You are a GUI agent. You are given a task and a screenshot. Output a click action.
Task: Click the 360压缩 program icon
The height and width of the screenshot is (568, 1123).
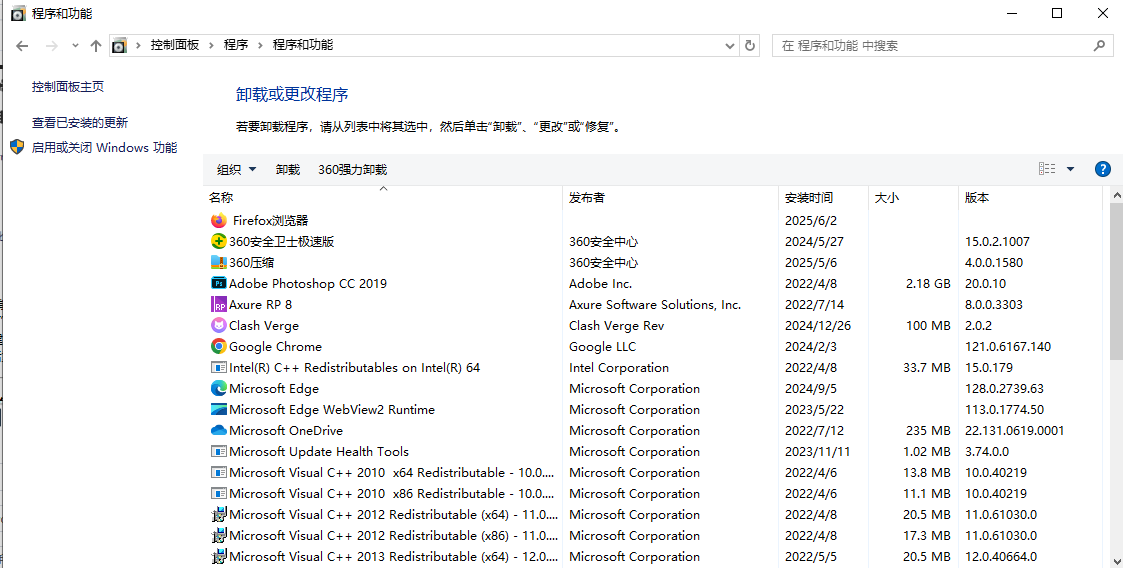219,262
